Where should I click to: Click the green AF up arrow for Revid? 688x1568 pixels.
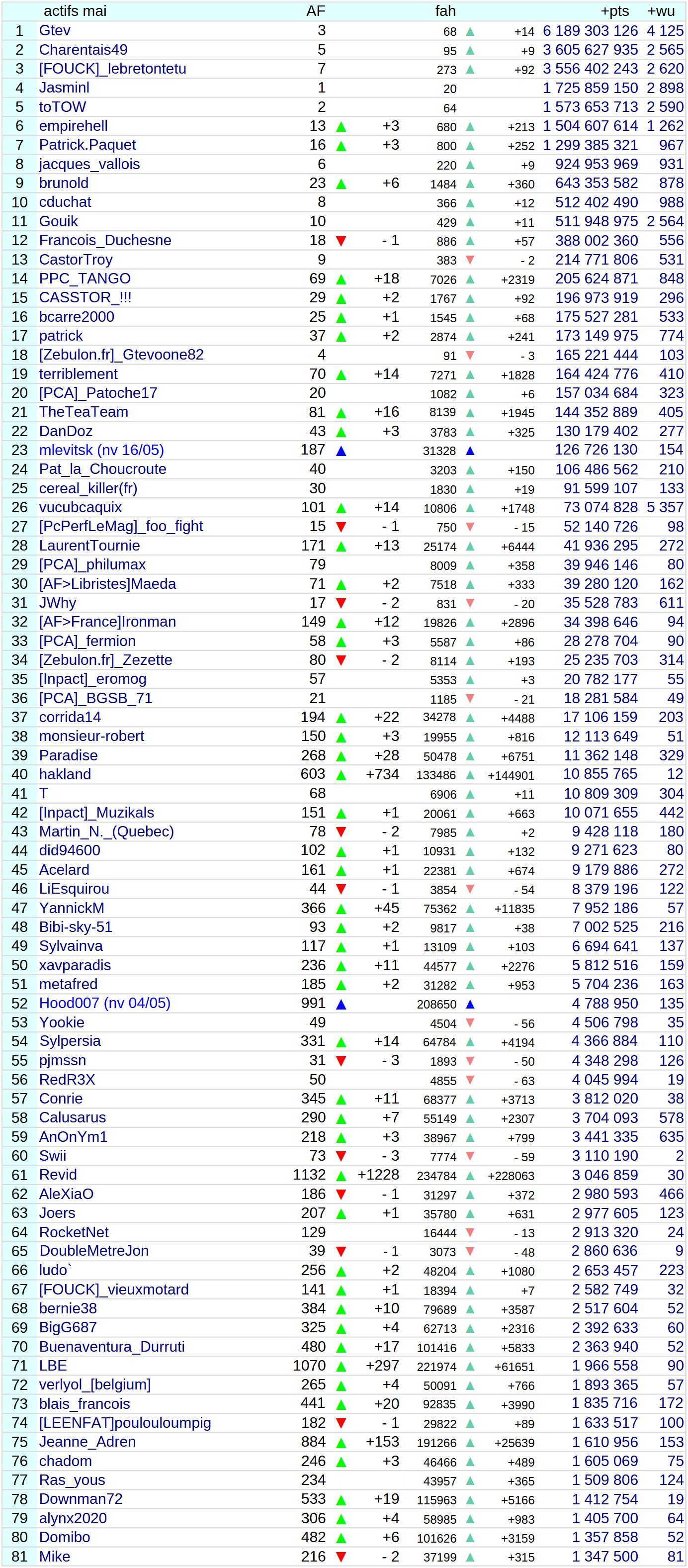(x=341, y=1176)
